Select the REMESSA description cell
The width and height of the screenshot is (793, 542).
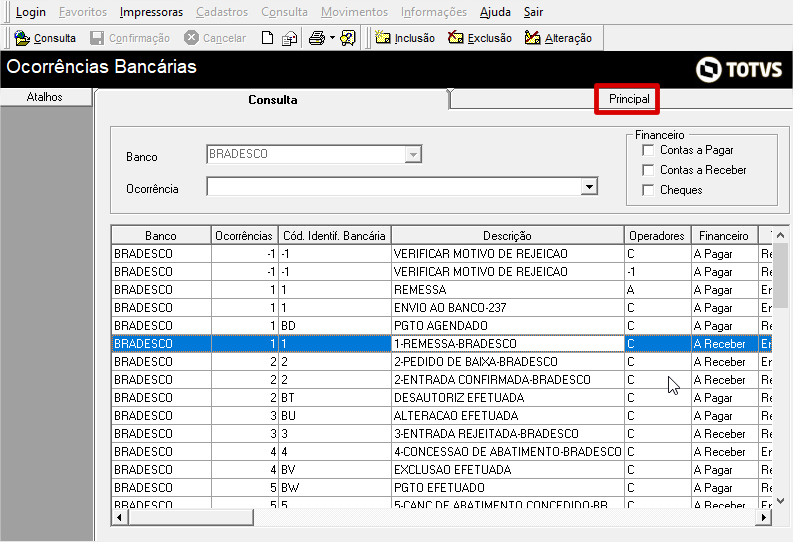[x=507, y=290]
